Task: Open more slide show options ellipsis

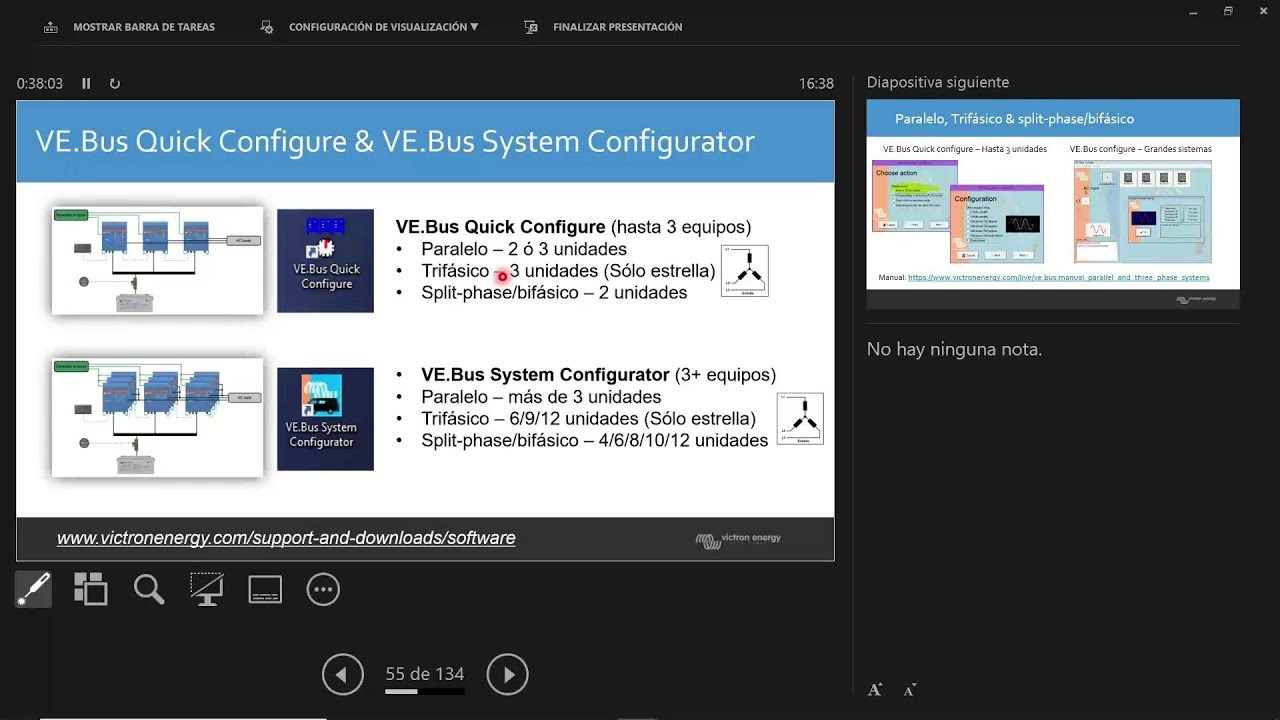Action: pos(323,589)
